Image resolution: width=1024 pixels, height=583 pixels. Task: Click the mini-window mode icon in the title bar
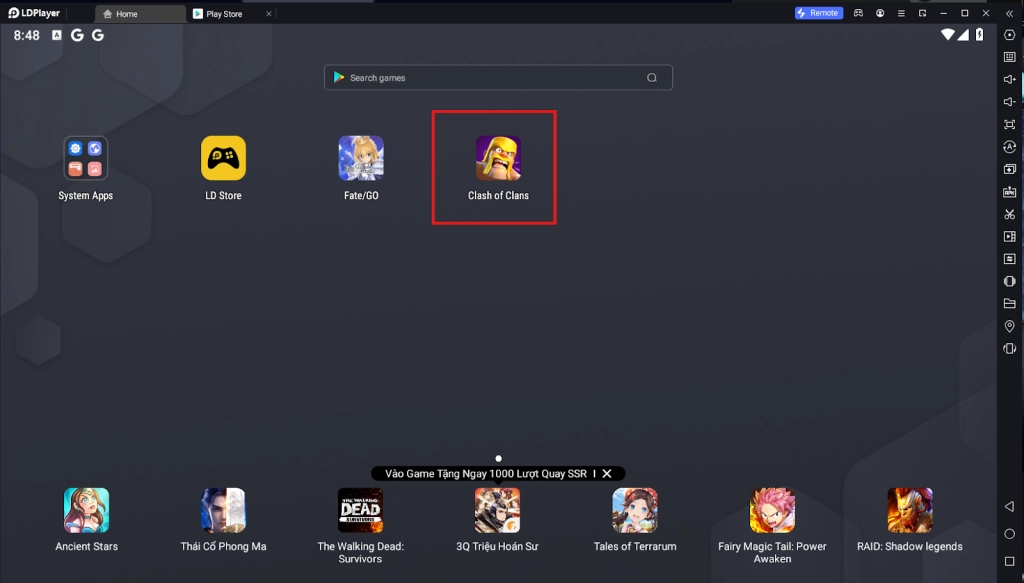[x=923, y=13]
